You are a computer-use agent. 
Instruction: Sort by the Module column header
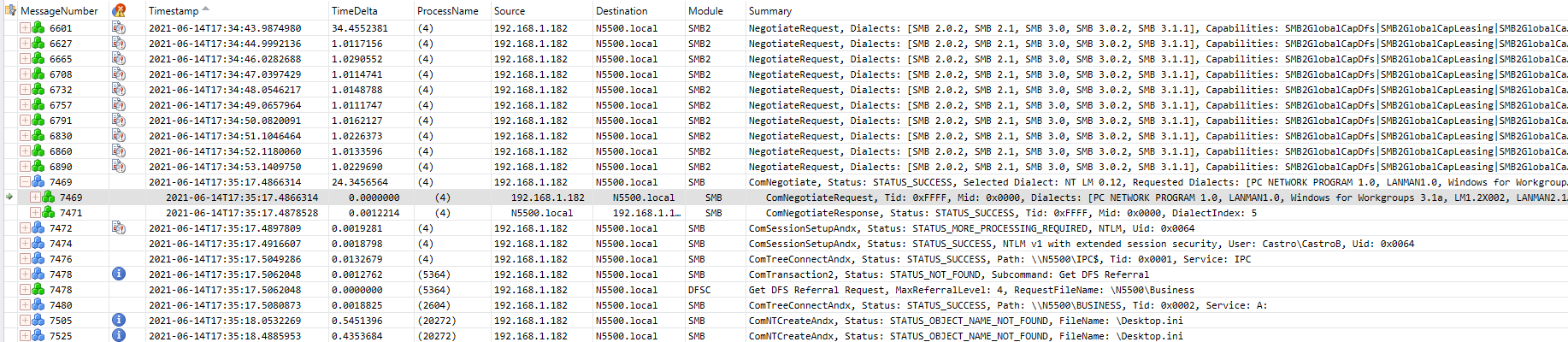[705, 11]
